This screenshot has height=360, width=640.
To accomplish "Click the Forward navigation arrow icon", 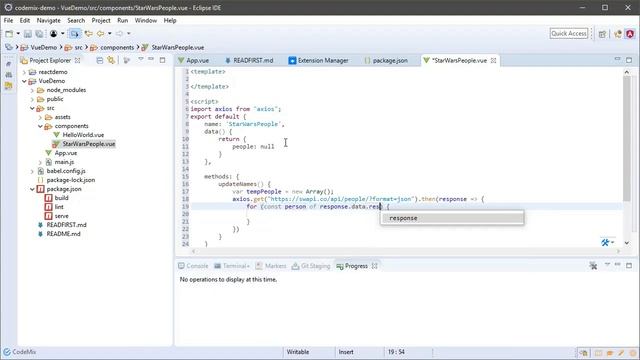I will tap(119, 33).
